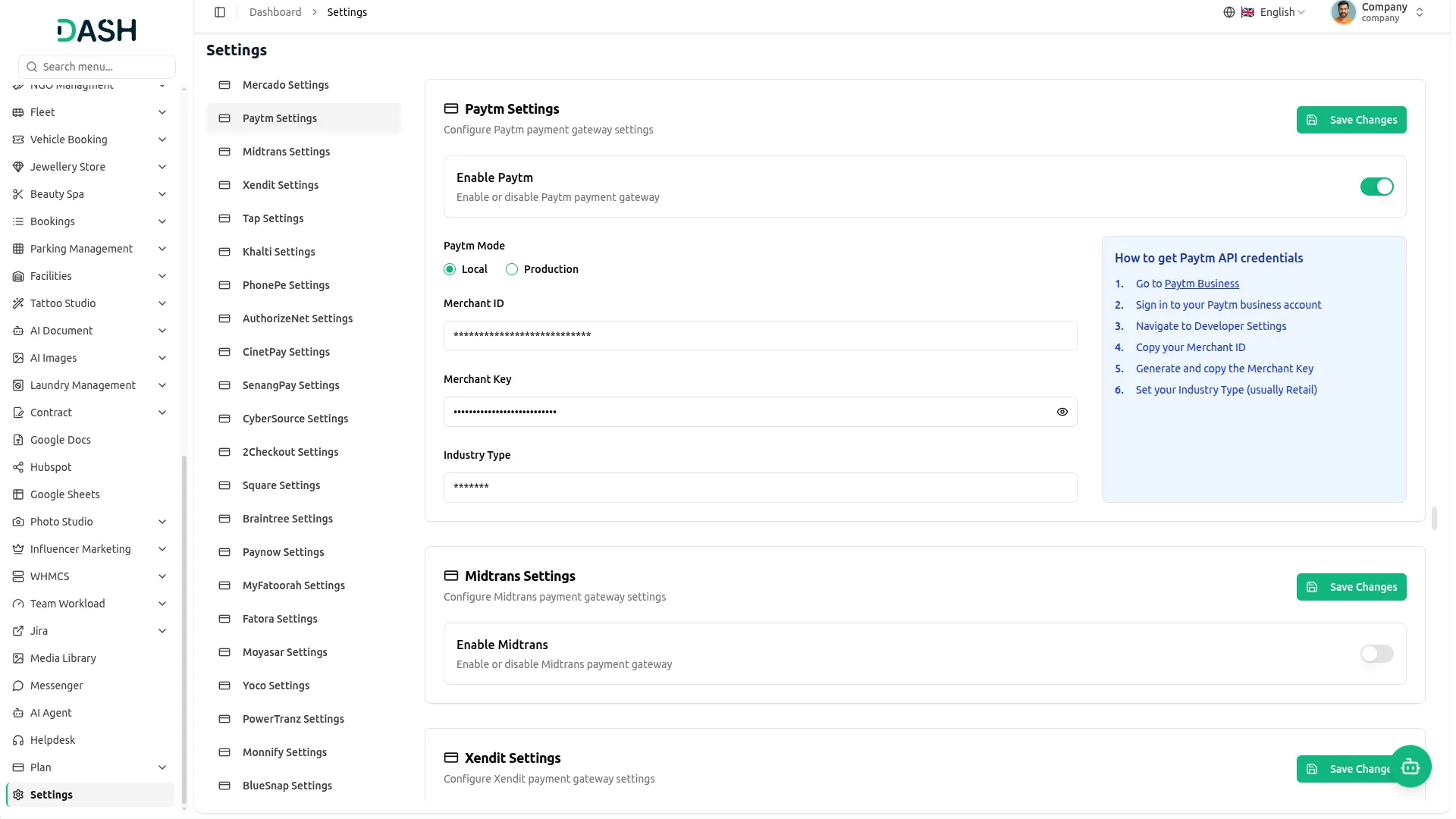
Task: Open Xendit Settings section
Action: pos(303,185)
